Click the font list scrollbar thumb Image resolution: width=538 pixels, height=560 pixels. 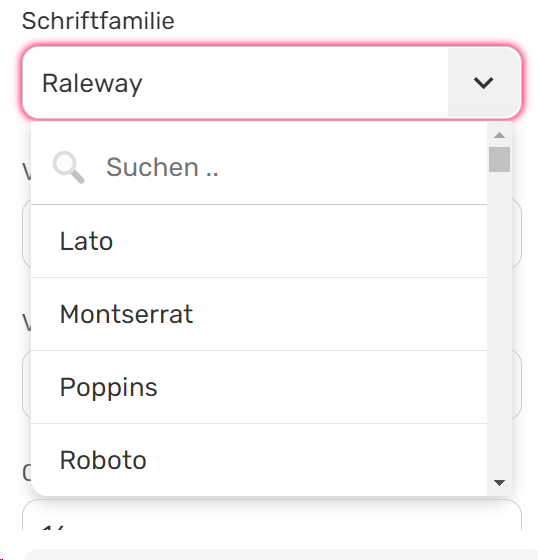point(499,159)
